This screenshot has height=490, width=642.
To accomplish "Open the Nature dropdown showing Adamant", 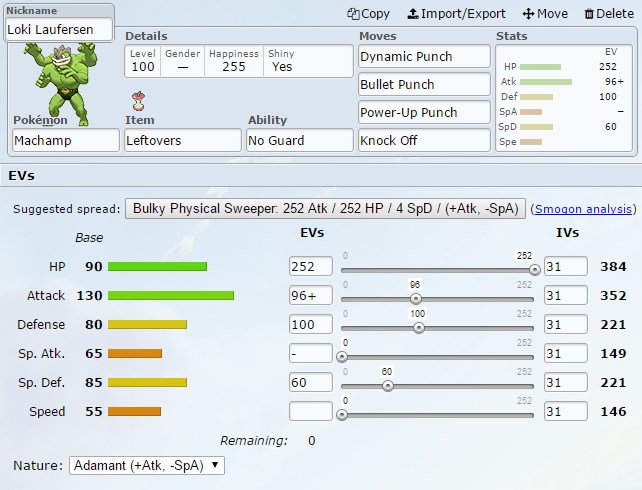I will 147,465.
